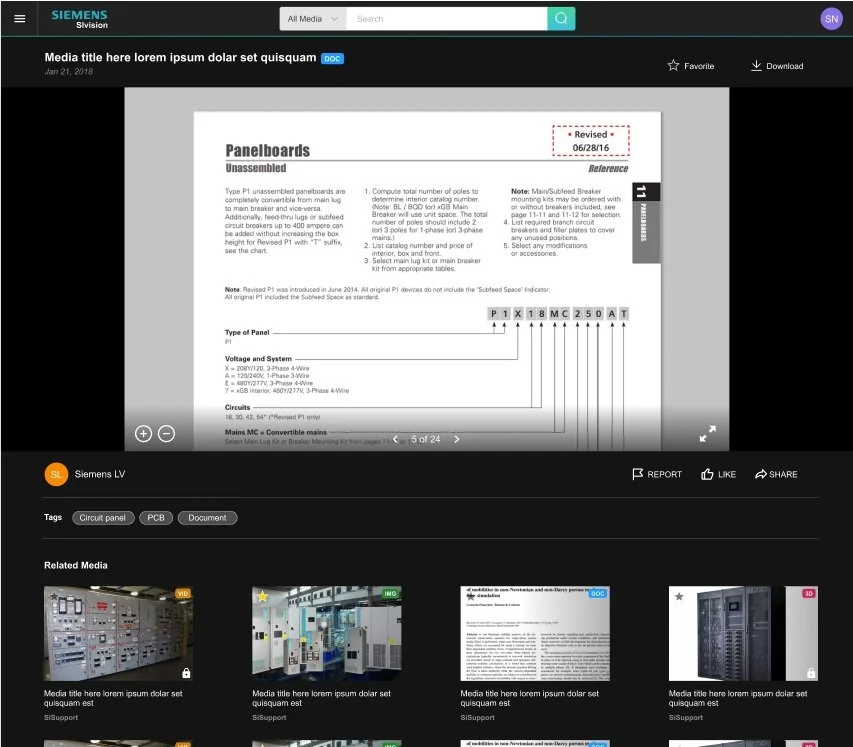Screen dimensions: 853x747
Task: Click SiSupport under the DOC card
Action: pyautogui.click(x=478, y=718)
